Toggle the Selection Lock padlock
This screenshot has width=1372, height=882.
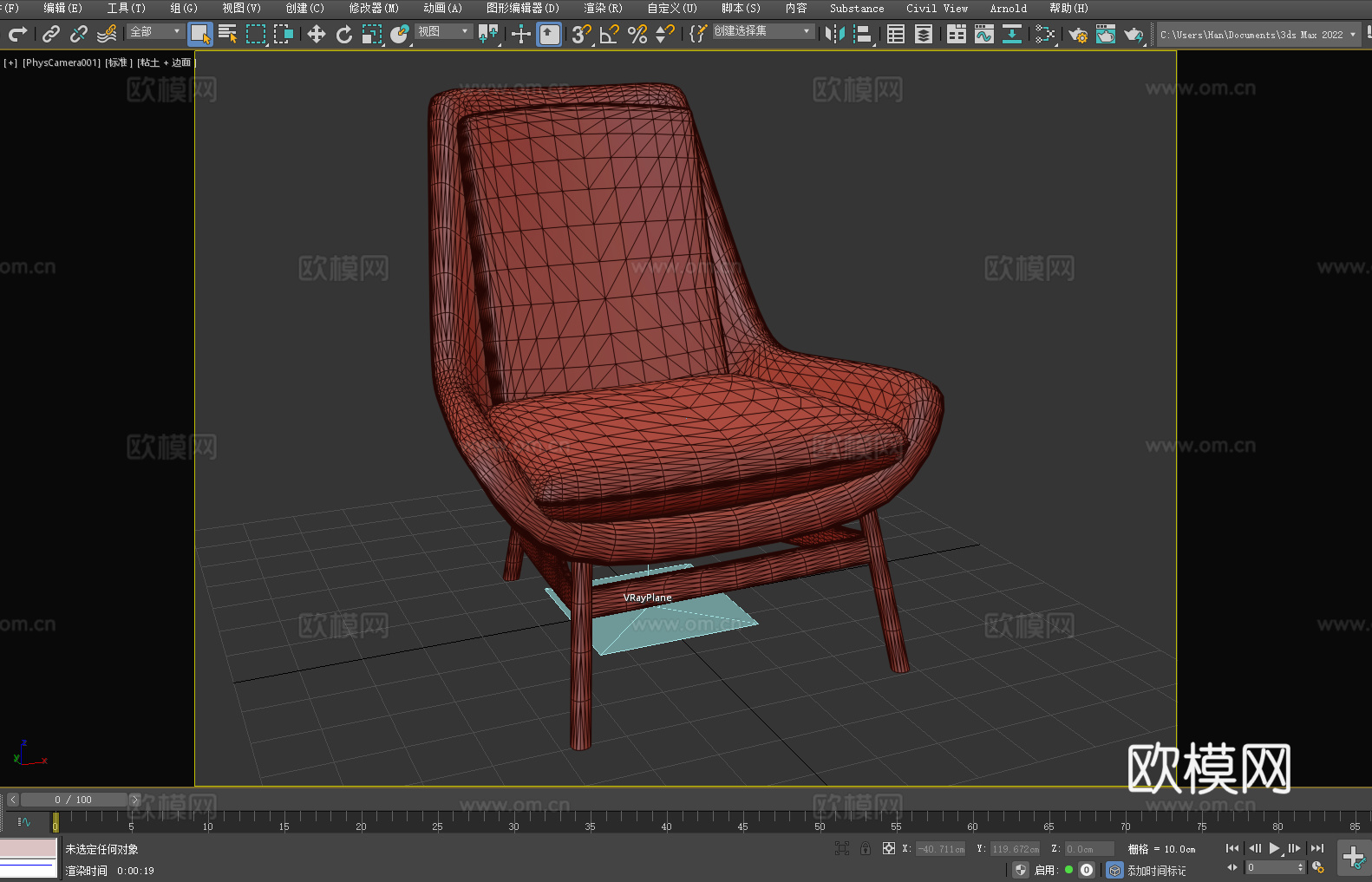click(x=866, y=848)
